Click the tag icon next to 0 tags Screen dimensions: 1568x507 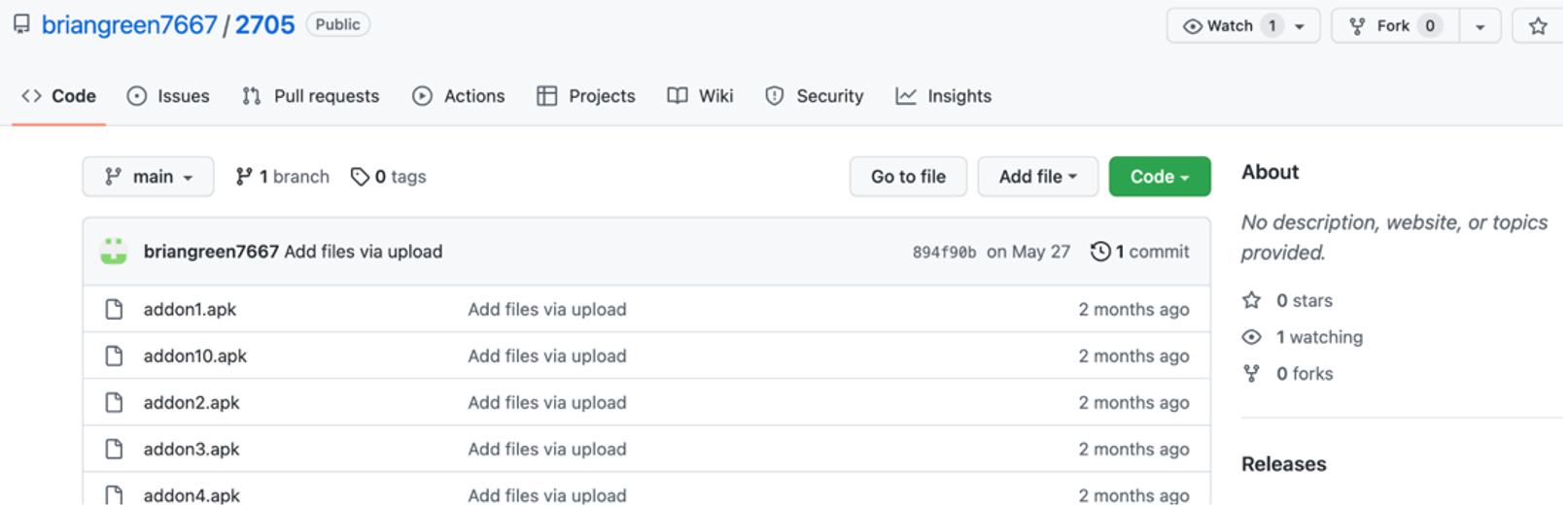(x=360, y=177)
